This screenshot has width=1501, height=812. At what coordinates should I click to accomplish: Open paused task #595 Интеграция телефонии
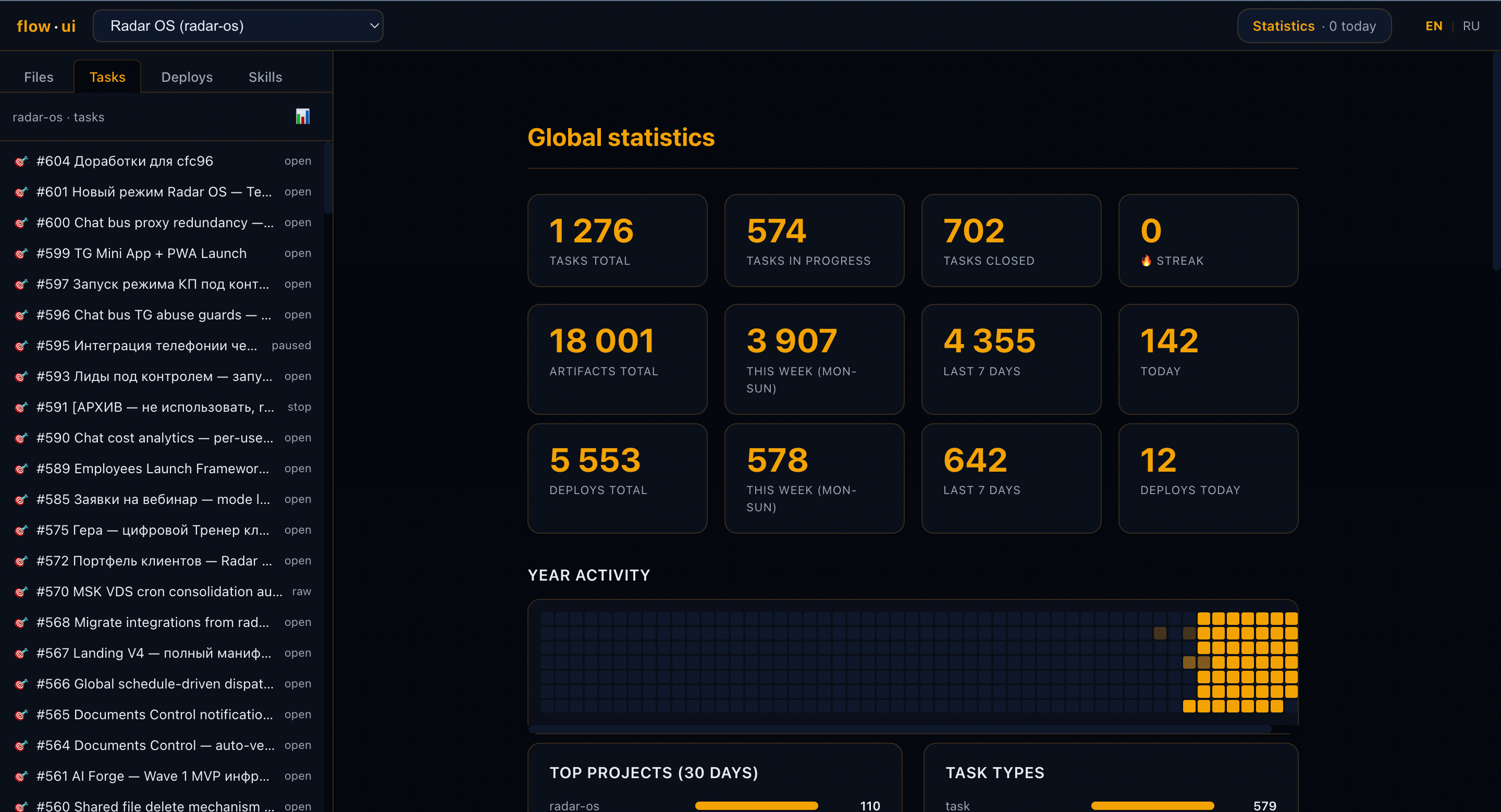tap(163, 346)
